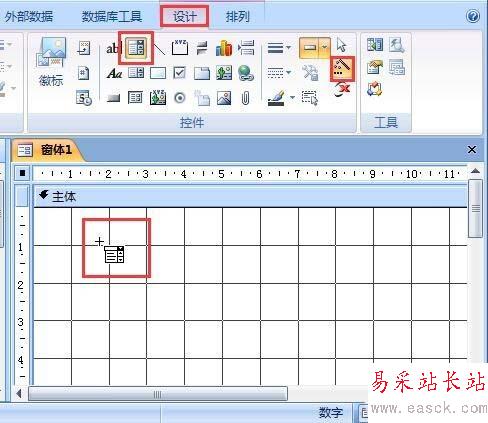Choose the Line drawing control

coord(159,49)
